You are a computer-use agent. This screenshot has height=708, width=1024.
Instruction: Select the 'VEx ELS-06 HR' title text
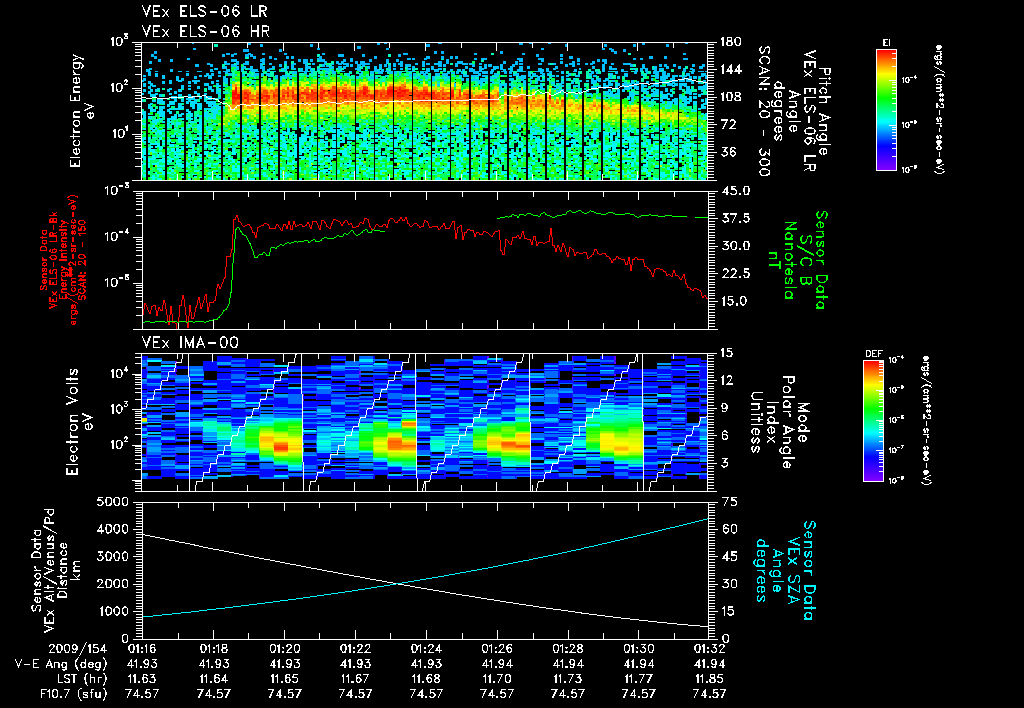[x=206, y=31]
